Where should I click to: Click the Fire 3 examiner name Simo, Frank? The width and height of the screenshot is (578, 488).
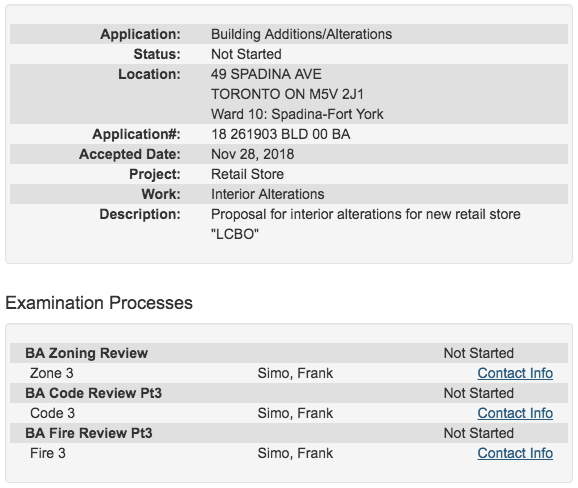pyautogui.click(x=295, y=453)
